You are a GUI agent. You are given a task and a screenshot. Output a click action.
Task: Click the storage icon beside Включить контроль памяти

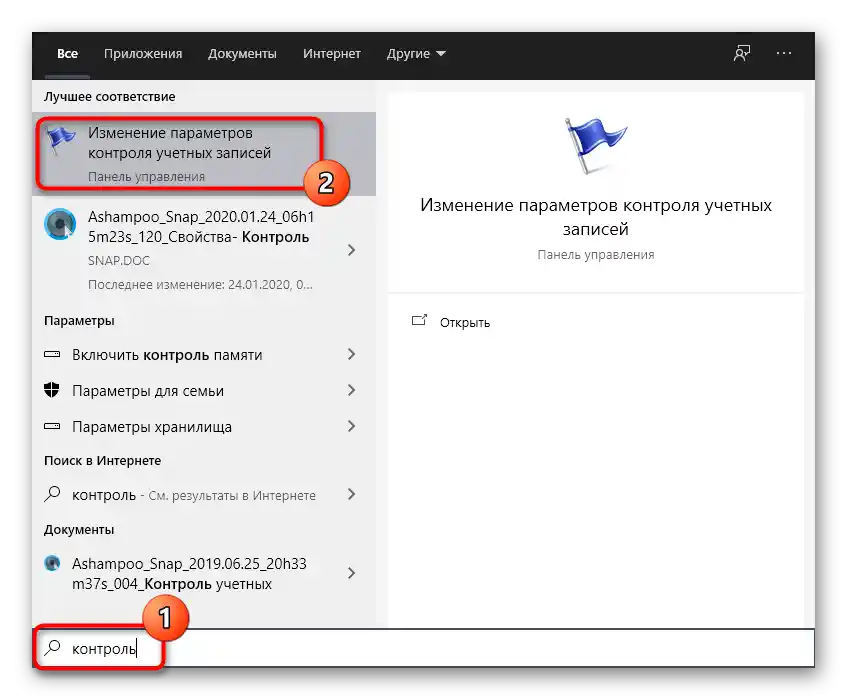tap(52, 354)
